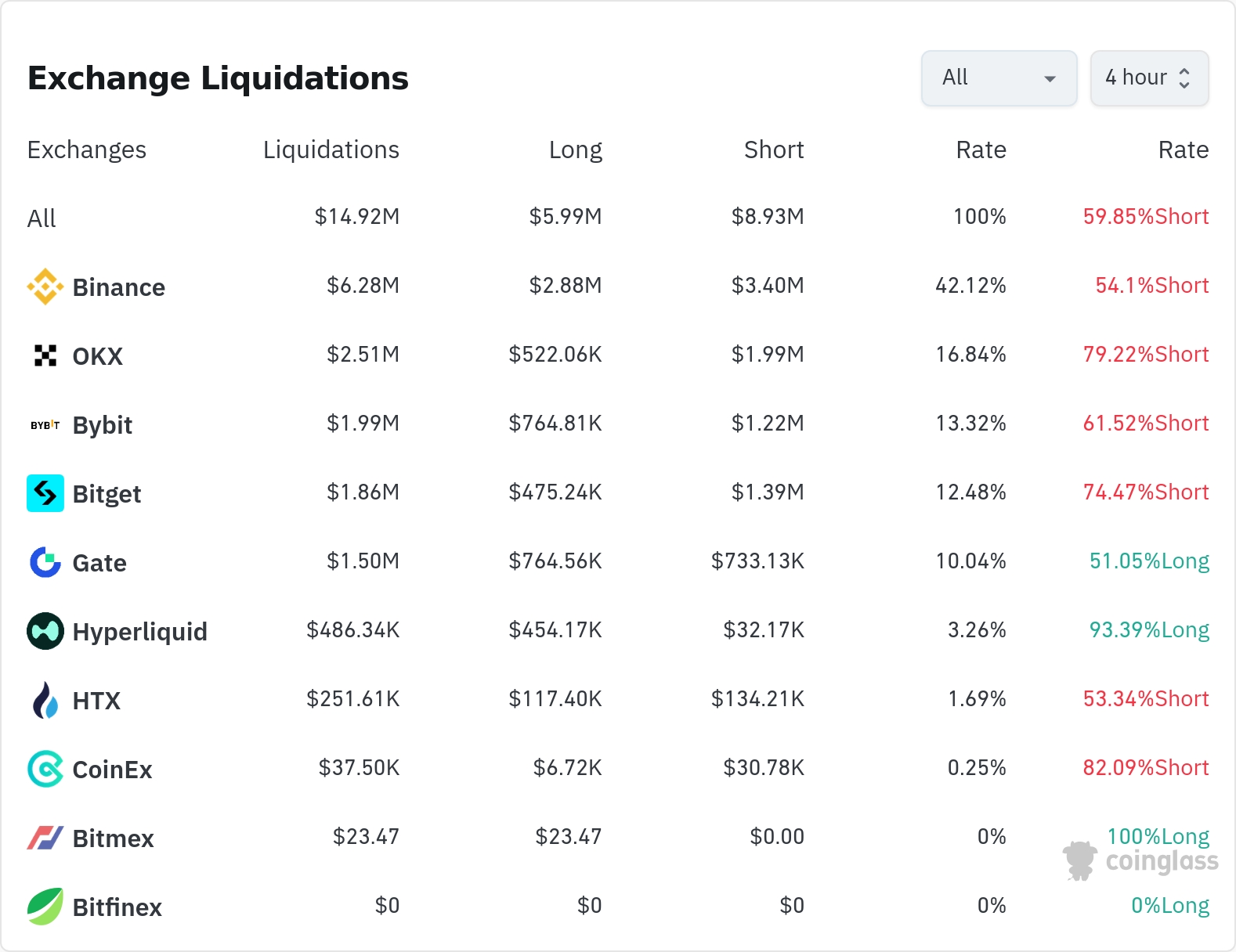Sort by the Liquidations column header
Viewport: 1236px width, 952px height.
331,150
